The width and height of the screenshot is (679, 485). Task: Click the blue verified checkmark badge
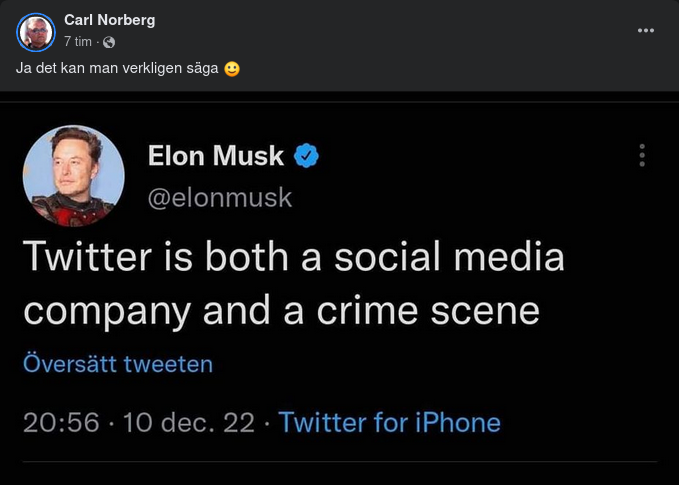[305, 156]
